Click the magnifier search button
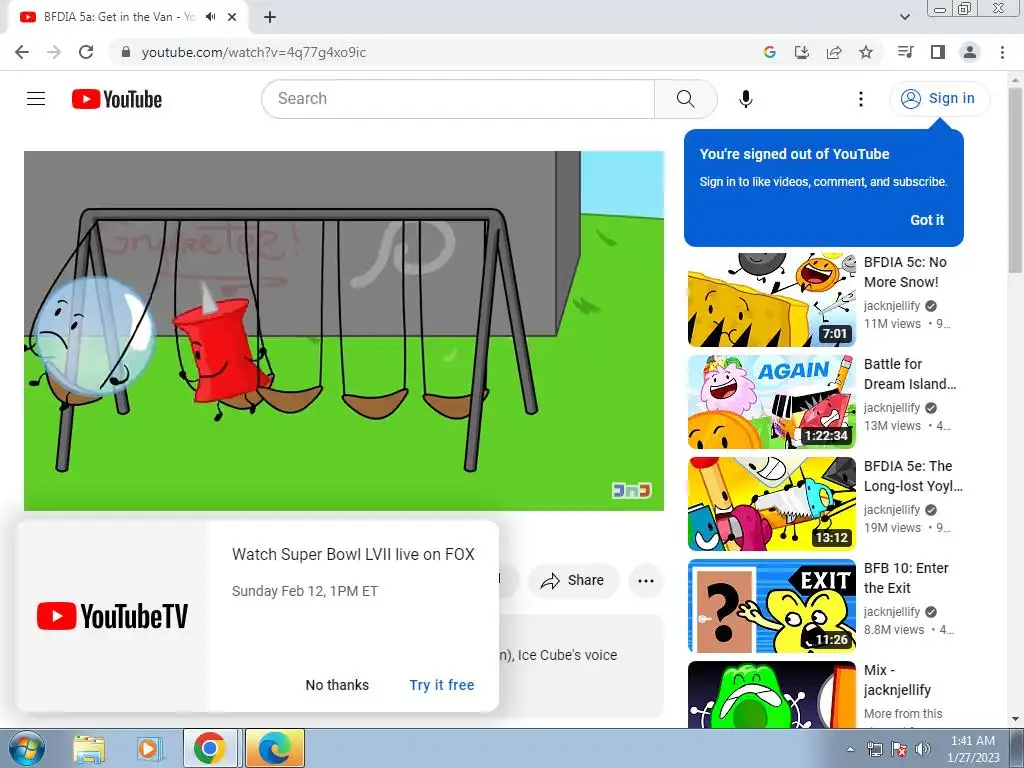This screenshot has height=768, width=1024. click(685, 99)
